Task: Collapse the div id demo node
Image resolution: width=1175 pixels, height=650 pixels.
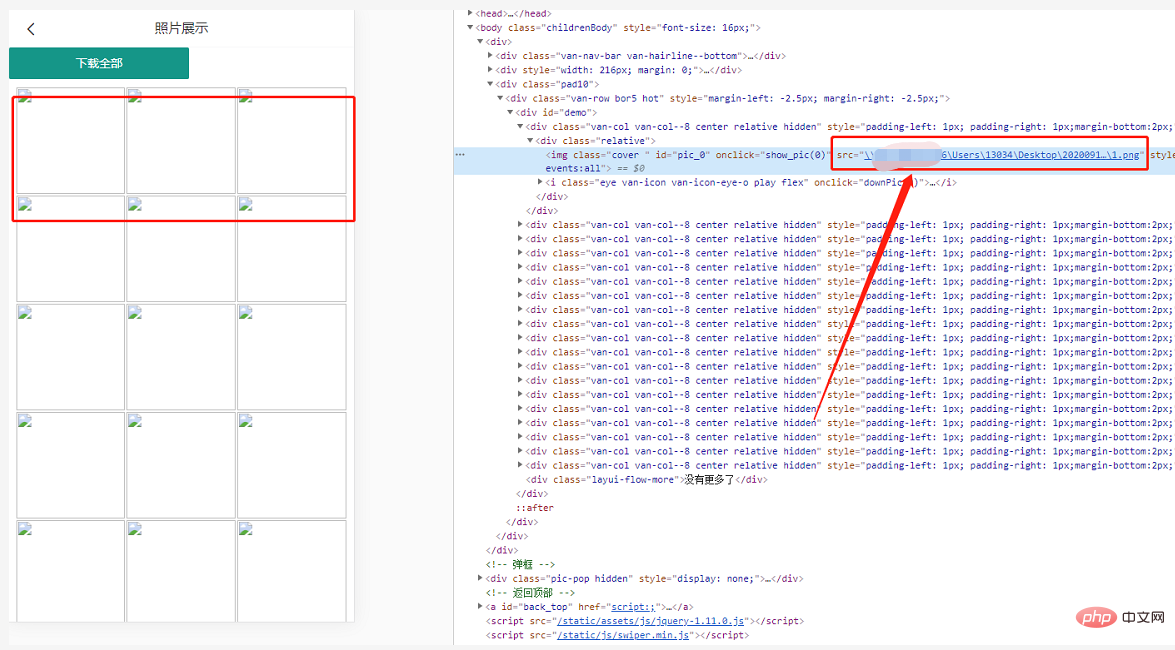Action: [x=510, y=113]
